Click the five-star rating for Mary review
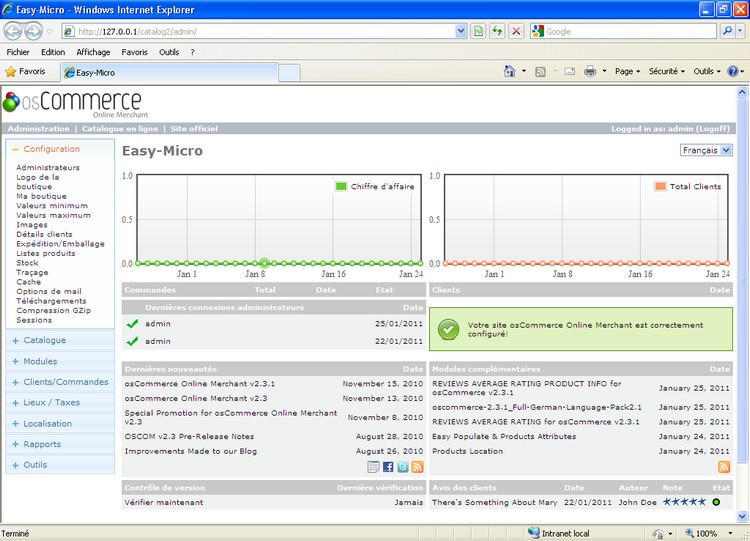This screenshot has height=541, width=750. [x=684, y=502]
